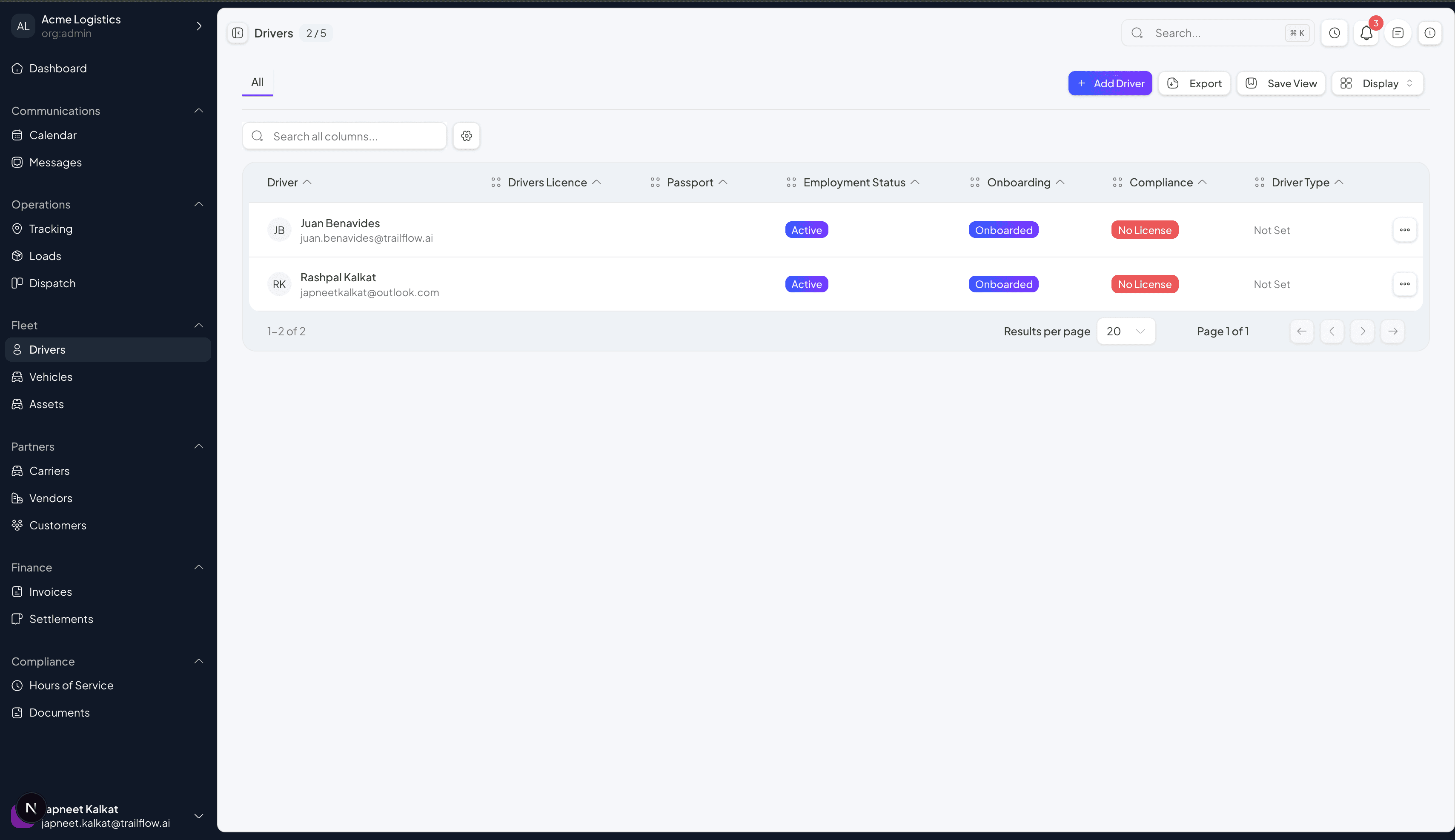Screen dimensions: 1455x840
Task: Collapse the sidebar using the panel icon
Action: 237,33
